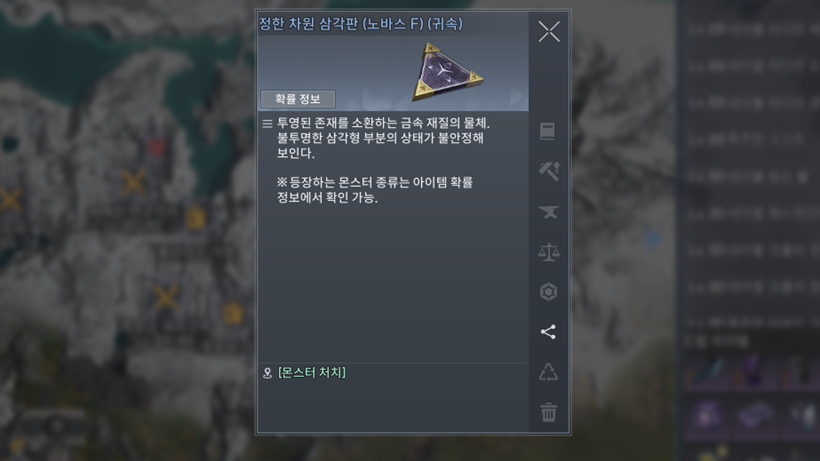This screenshot has height=461, width=820.
Task: Click the book codex icon
Action: pos(547,131)
